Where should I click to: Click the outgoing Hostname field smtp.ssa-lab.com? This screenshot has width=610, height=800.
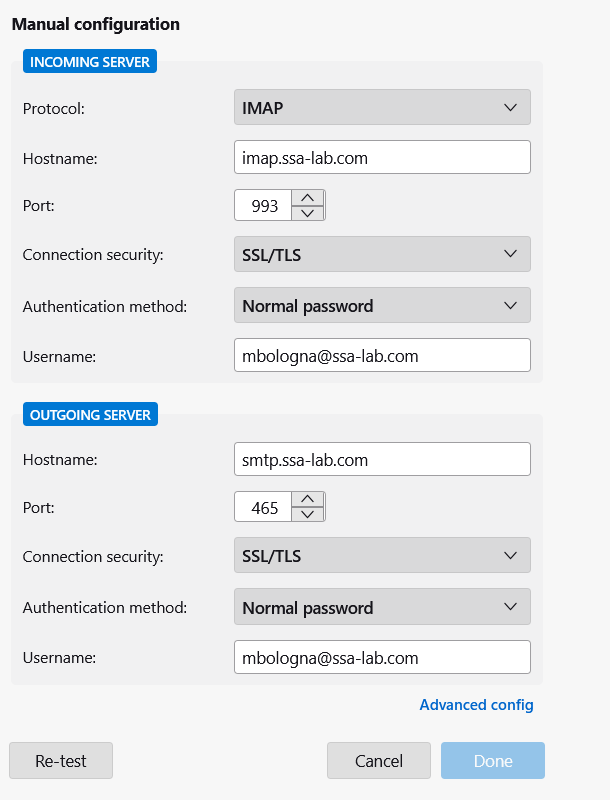(382, 460)
